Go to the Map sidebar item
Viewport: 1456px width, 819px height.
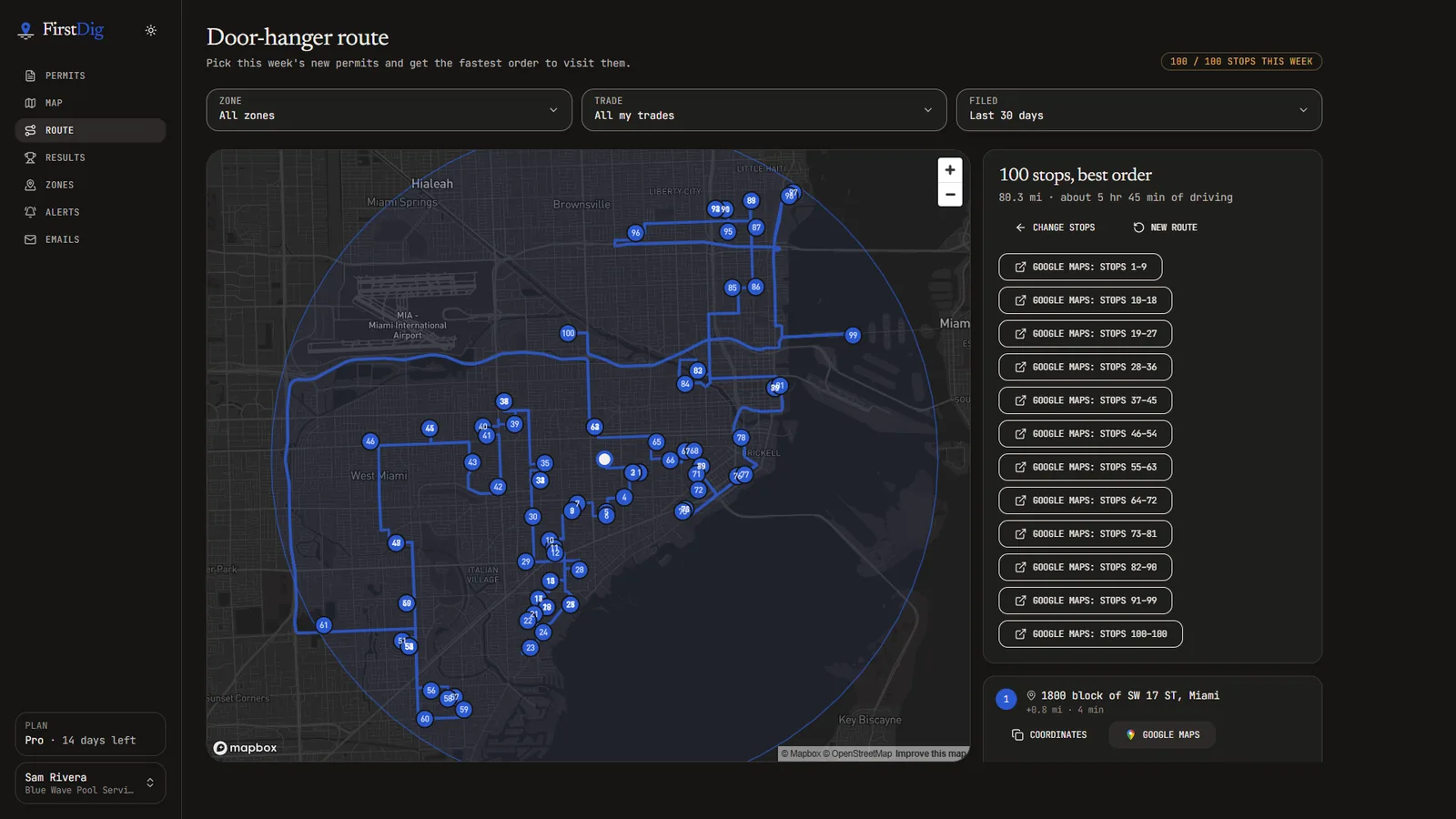[90, 103]
